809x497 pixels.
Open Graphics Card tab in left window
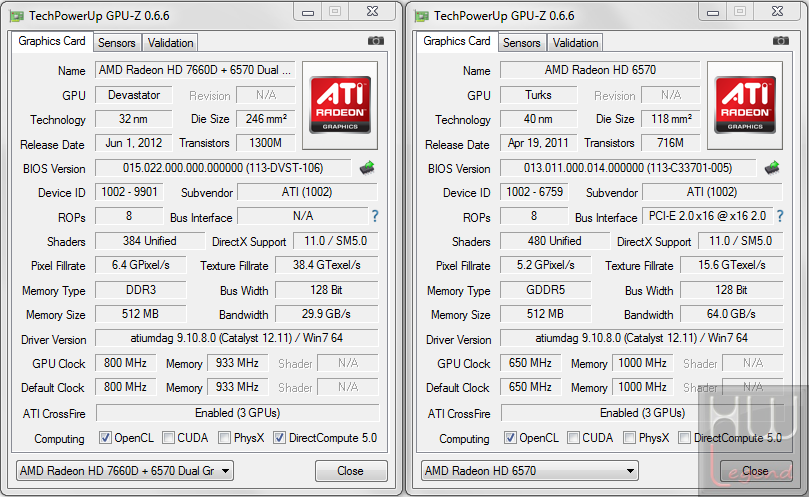[52, 41]
